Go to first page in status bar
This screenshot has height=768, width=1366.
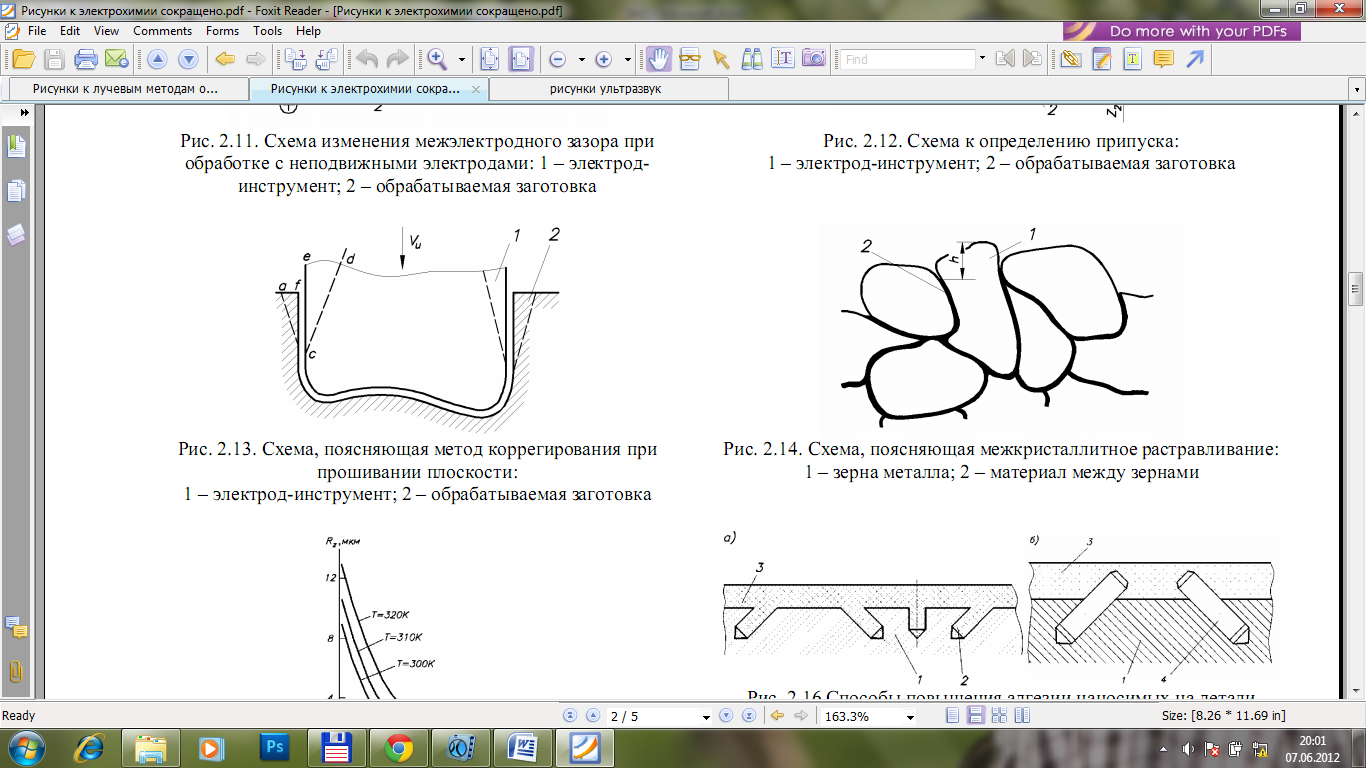coord(571,716)
